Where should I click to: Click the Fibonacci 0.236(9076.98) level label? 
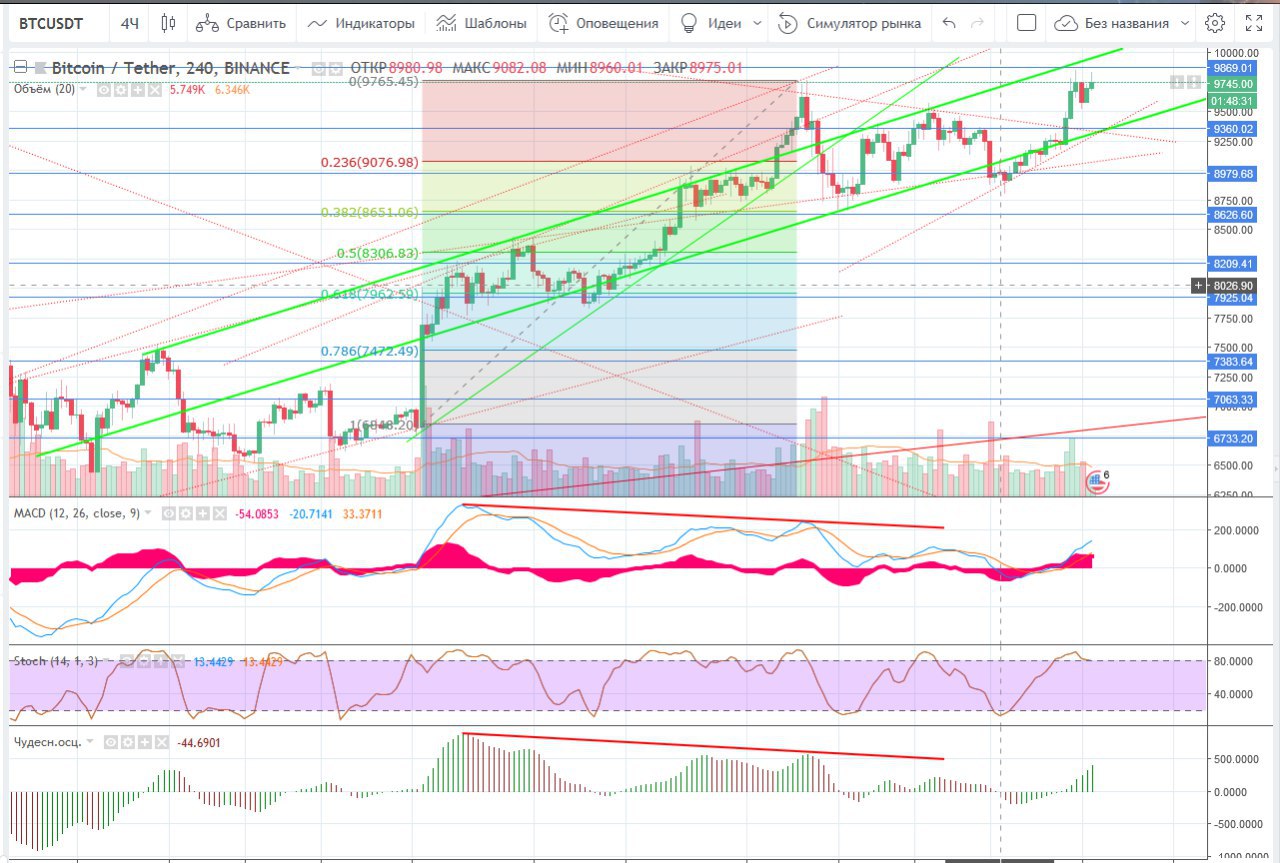coord(369,162)
